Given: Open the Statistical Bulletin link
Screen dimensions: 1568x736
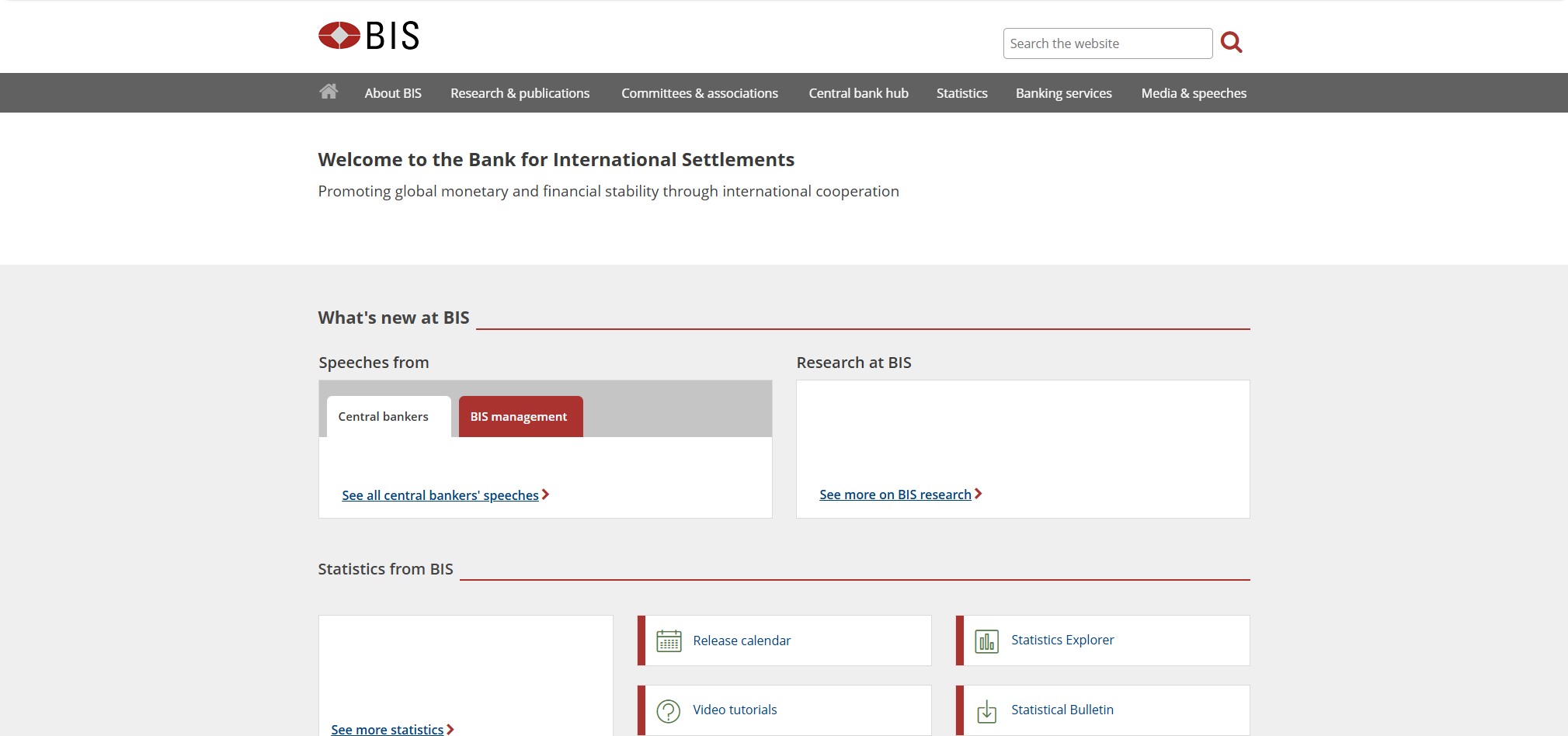Looking at the screenshot, I should tap(1062, 710).
